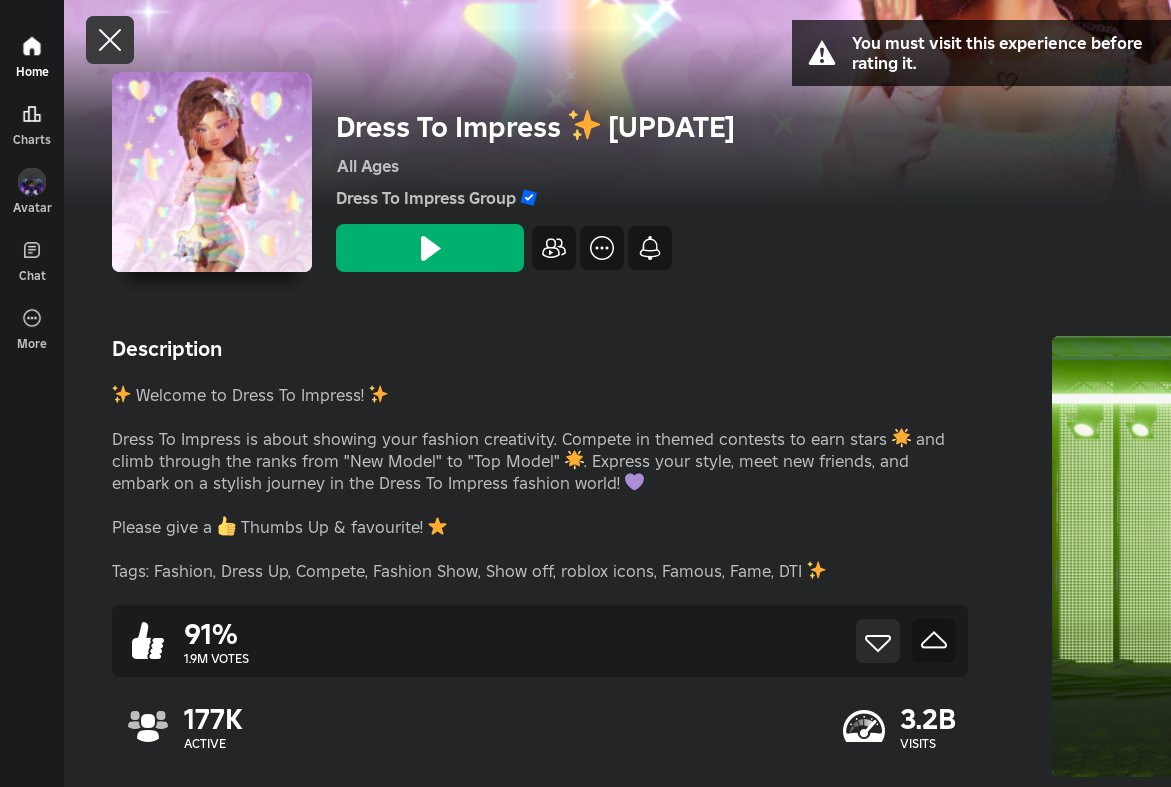Close the experience details overlay

110,40
